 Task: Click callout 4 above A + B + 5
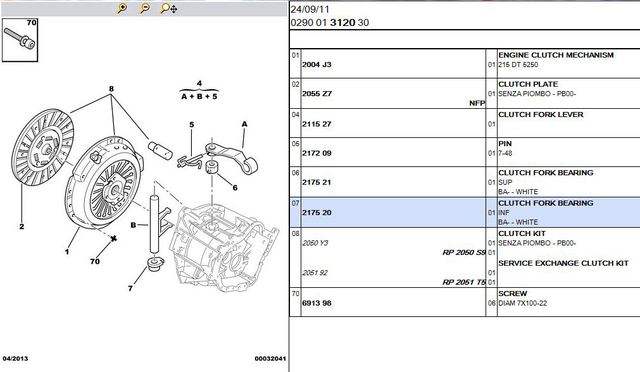[x=199, y=83]
